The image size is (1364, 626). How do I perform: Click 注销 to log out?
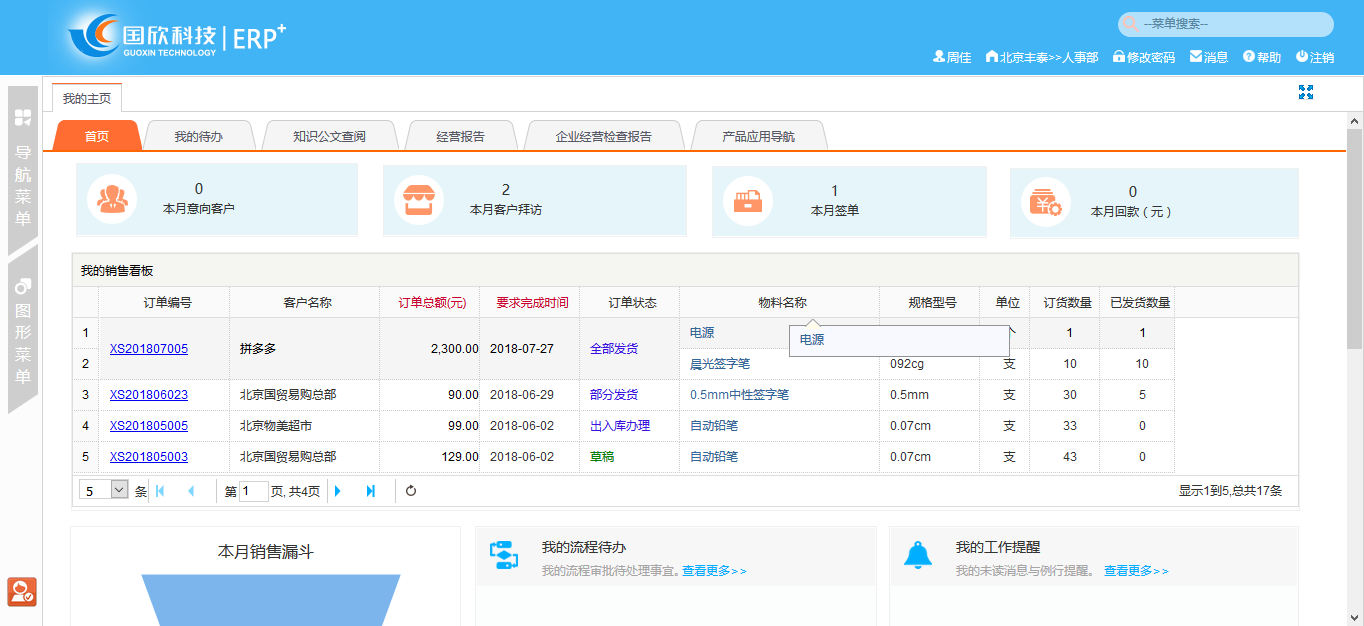tap(1315, 58)
